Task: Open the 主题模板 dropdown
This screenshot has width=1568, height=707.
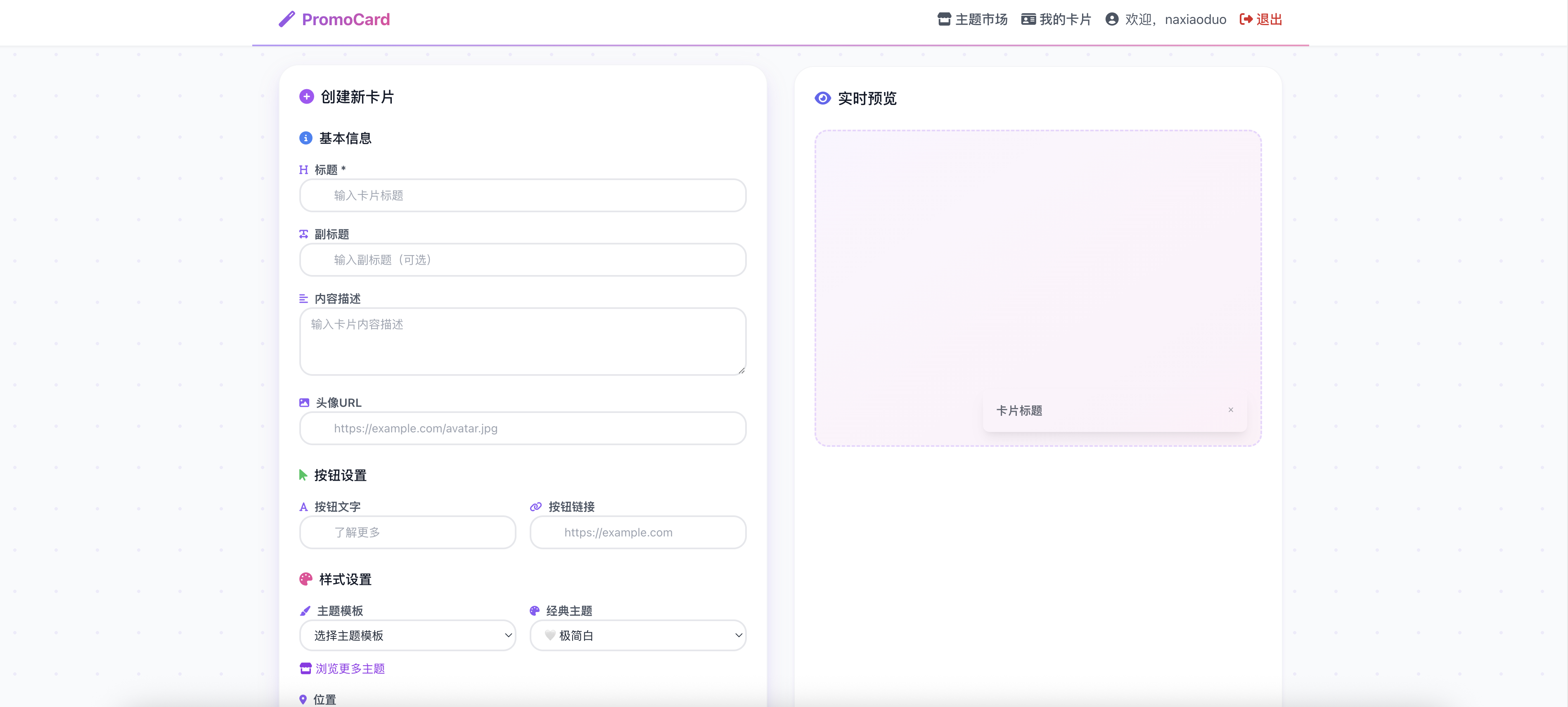Action: [x=407, y=635]
